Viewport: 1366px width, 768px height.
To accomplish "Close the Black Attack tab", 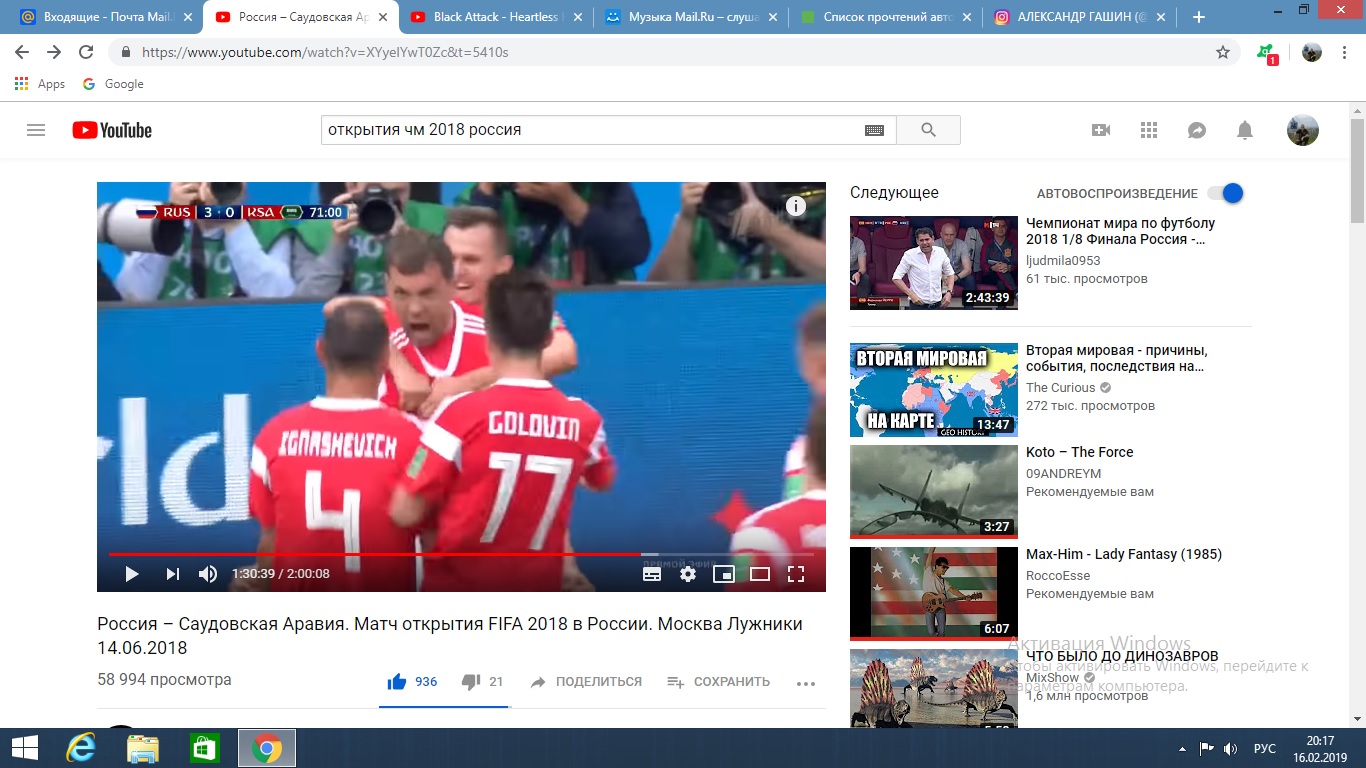I will coord(577,17).
